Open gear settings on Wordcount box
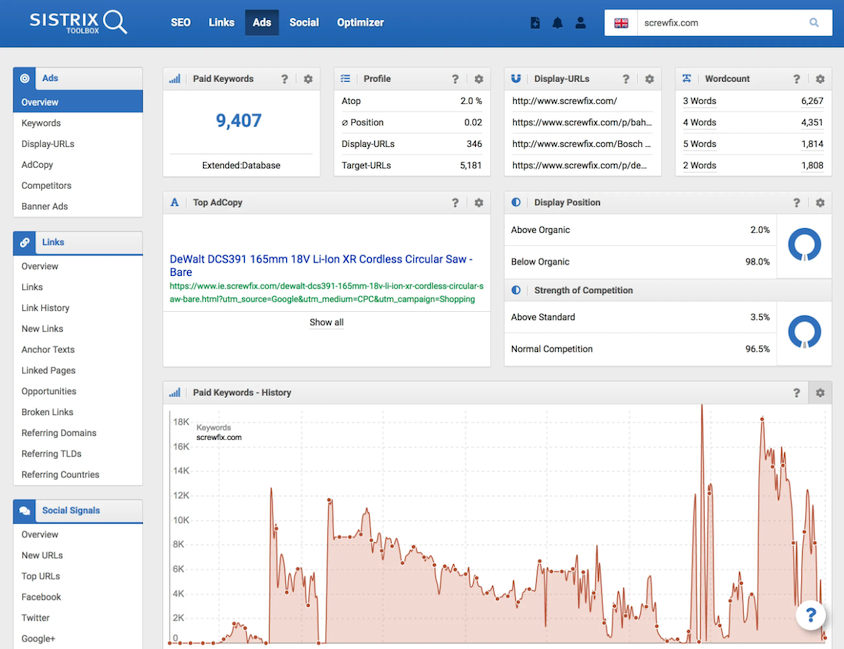 [x=820, y=79]
